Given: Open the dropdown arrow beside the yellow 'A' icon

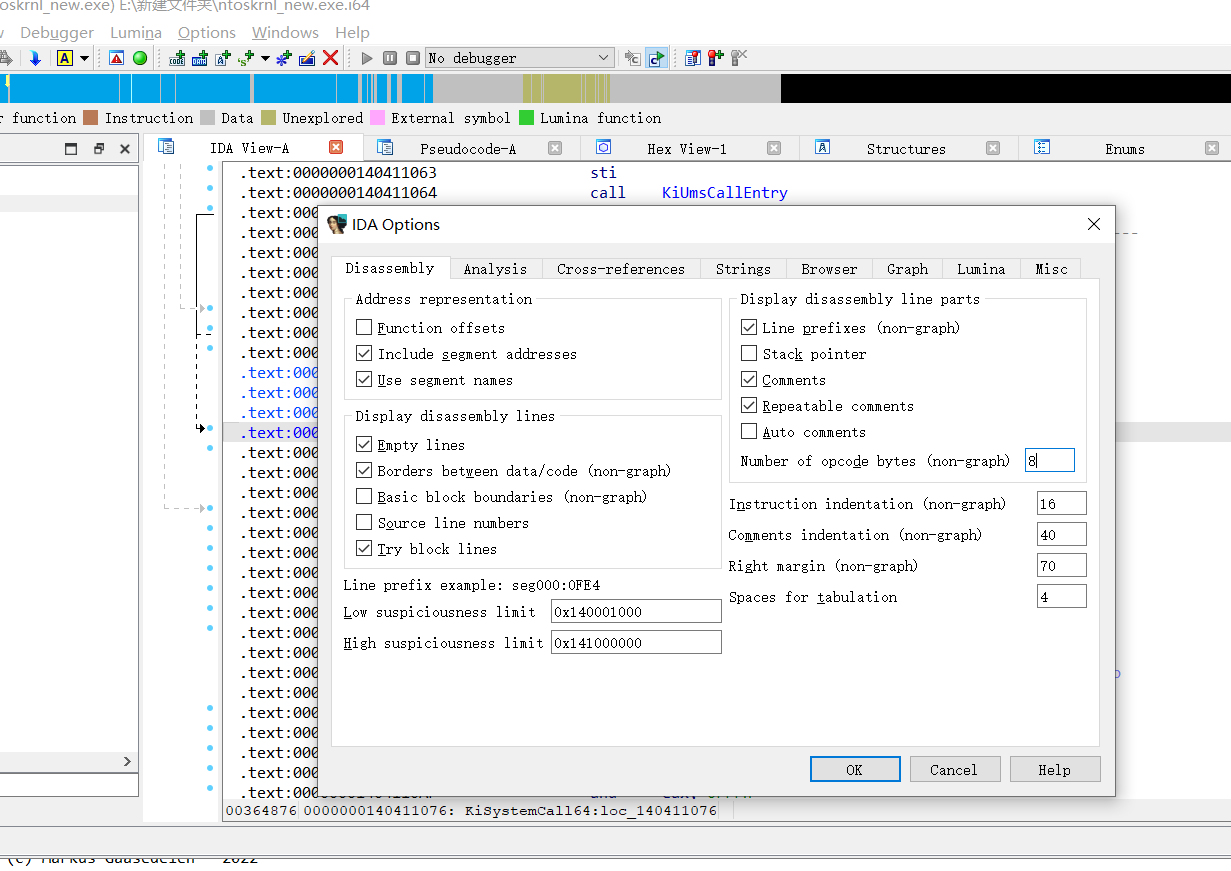Looking at the screenshot, I should tap(84, 58).
